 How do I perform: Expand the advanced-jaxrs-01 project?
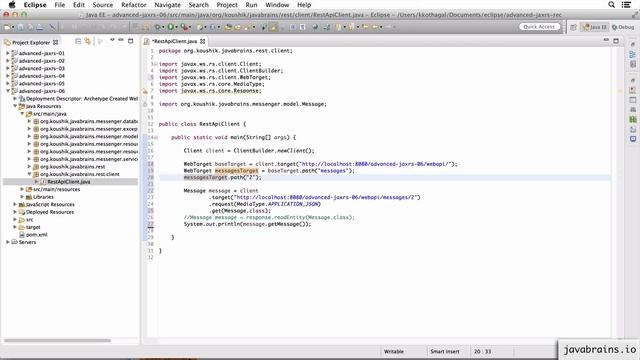(8, 53)
